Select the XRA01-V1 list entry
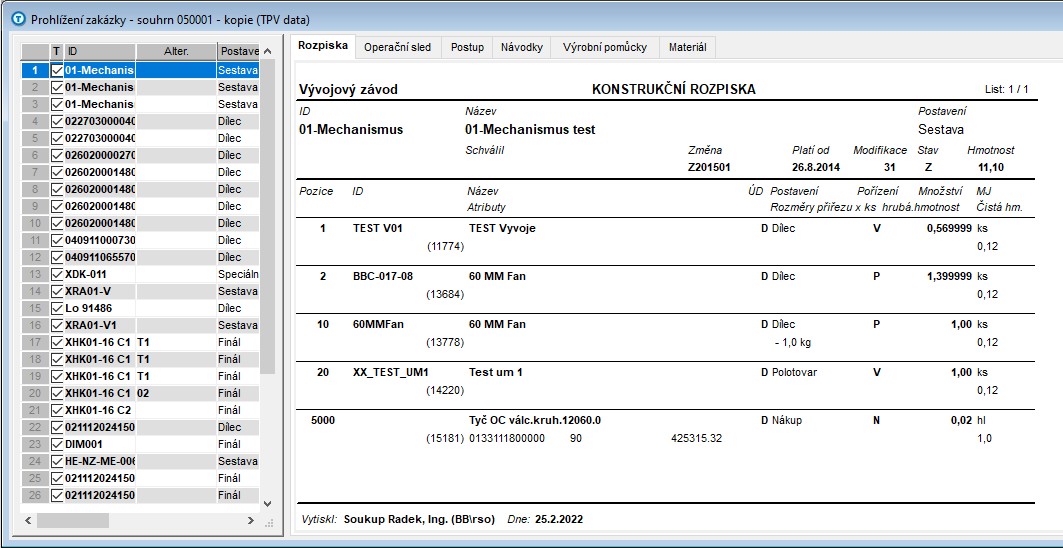The height and width of the screenshot is (548, 1063). click(140, 325)
